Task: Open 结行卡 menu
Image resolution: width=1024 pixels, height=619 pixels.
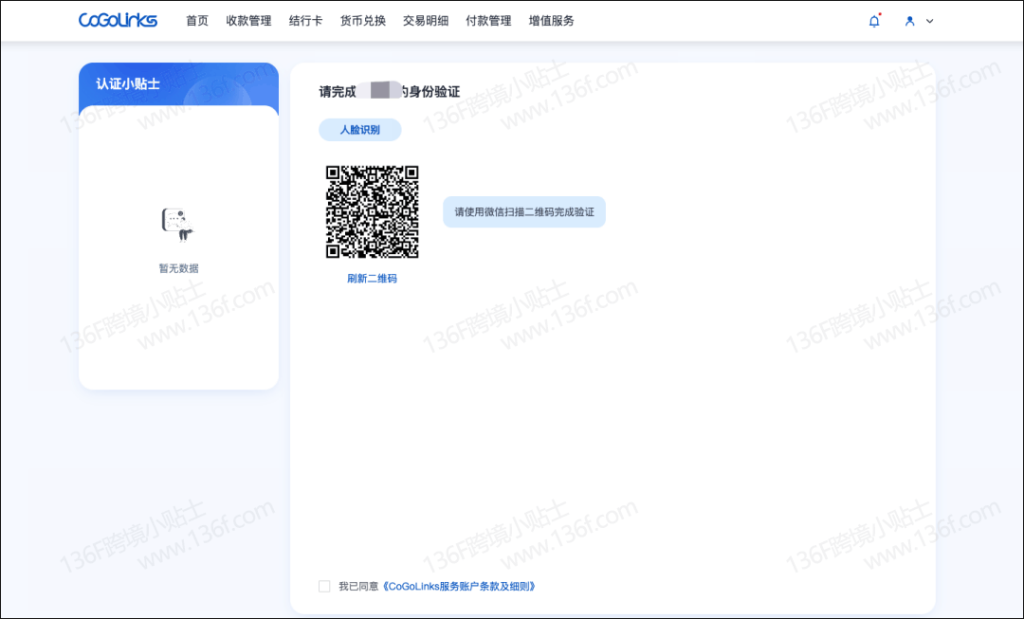Action: 306,21
